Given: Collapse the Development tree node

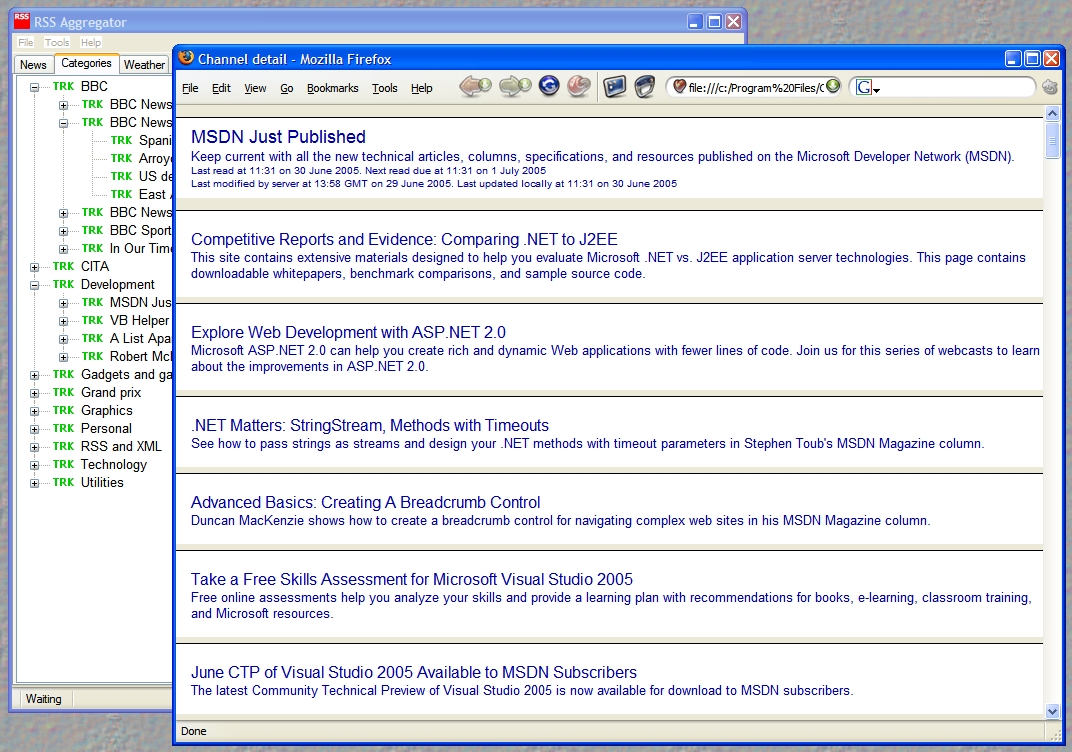Looking at the screenshot, I should coord(34,286).
